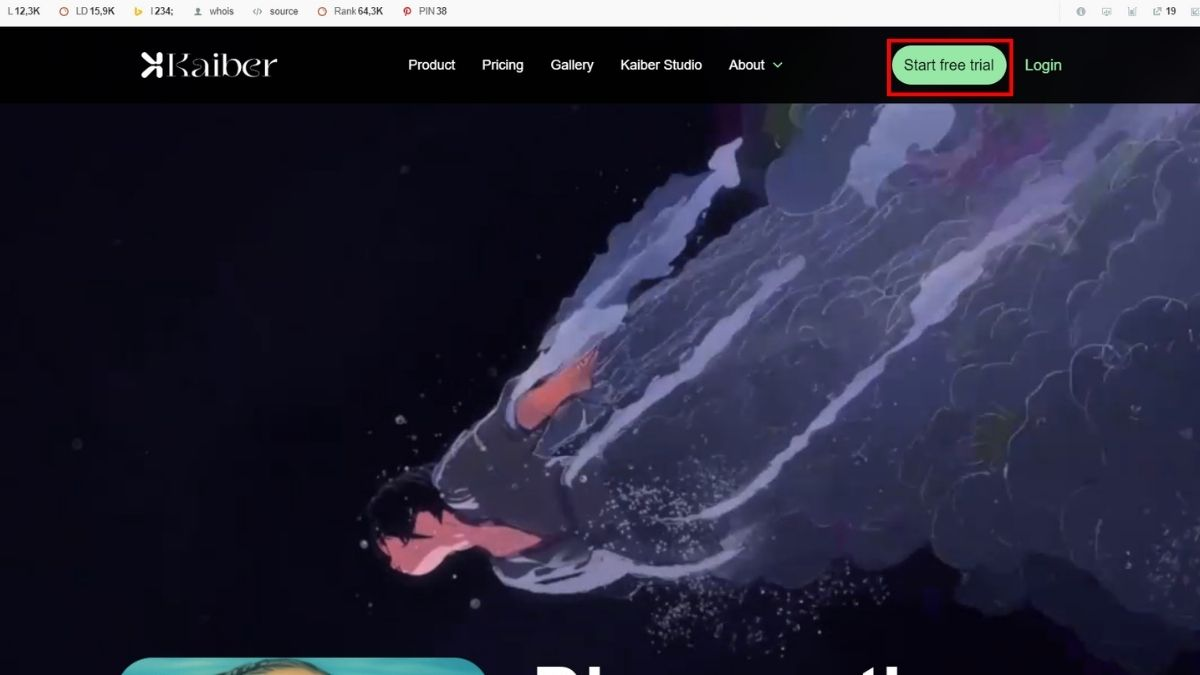
Task: Click the chevron arrow next to About
Action: [x=778, y=65]
